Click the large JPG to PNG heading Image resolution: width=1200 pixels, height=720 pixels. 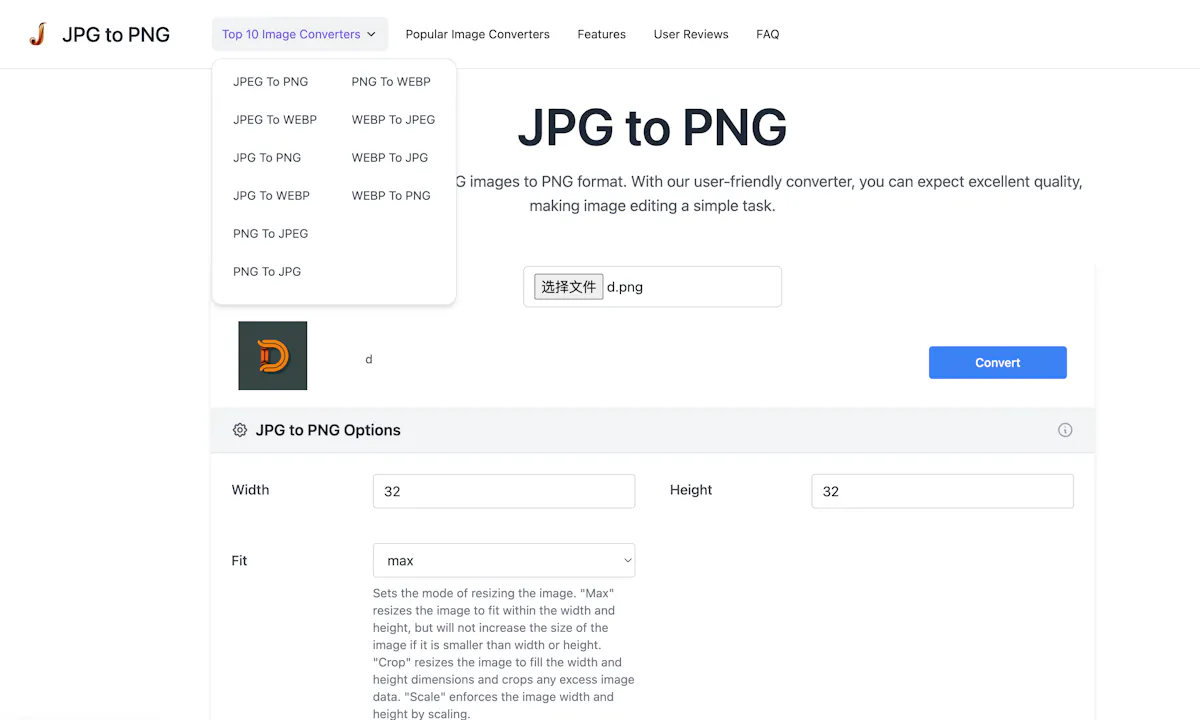652,127
